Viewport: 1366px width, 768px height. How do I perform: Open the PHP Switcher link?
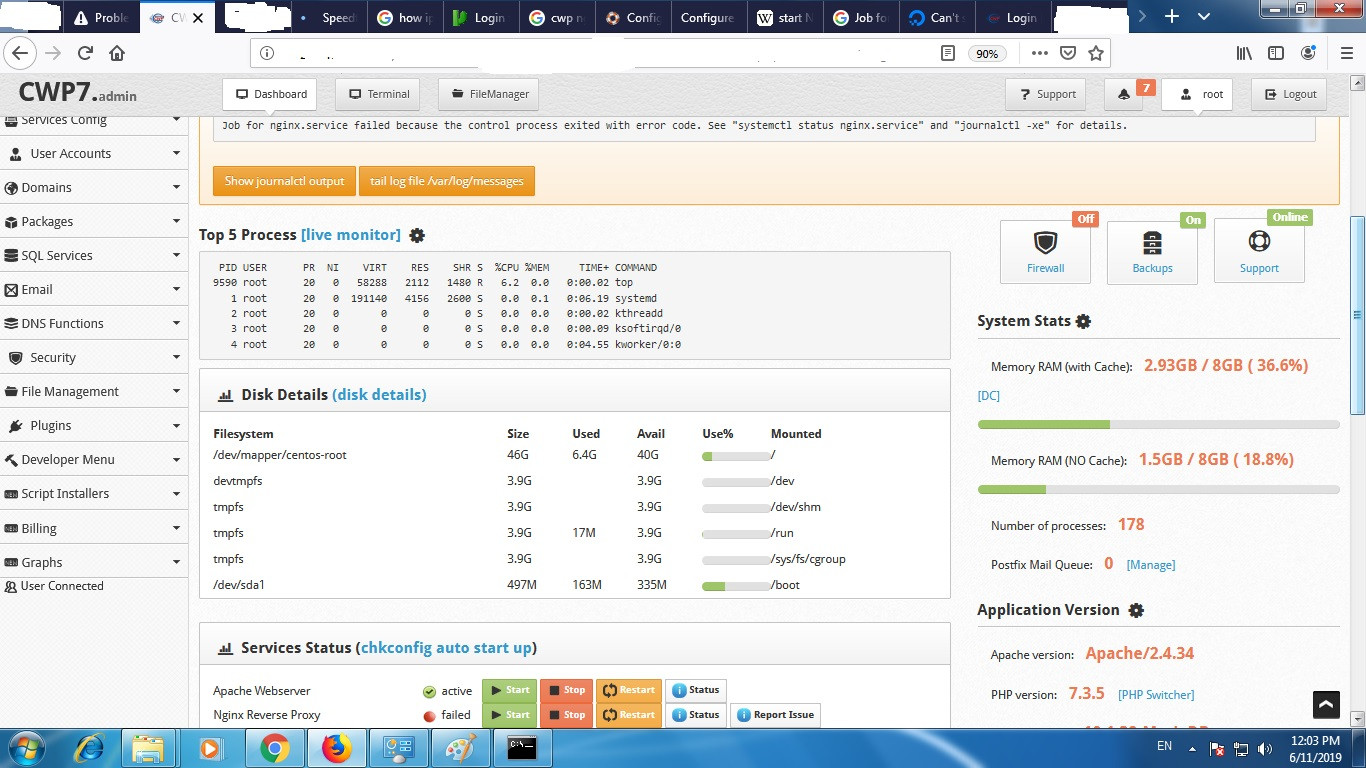coord(1156,694)
